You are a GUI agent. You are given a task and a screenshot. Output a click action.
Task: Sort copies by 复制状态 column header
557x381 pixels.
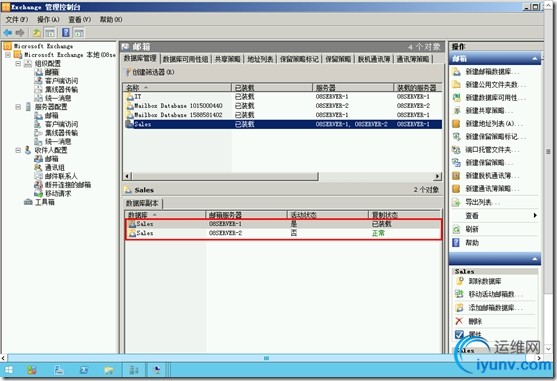pyautogui.click(x=404, y=215)
